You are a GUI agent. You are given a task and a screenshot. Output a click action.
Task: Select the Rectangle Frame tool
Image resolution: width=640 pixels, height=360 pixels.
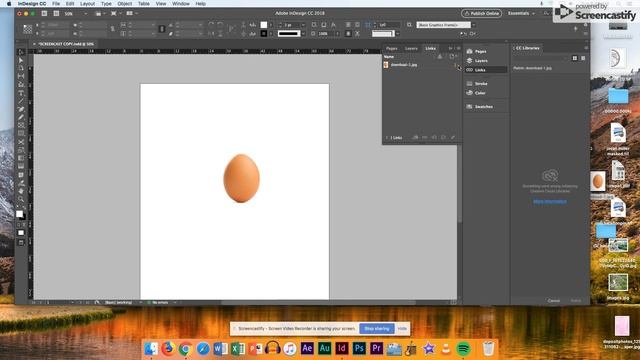tap(21, 125)
